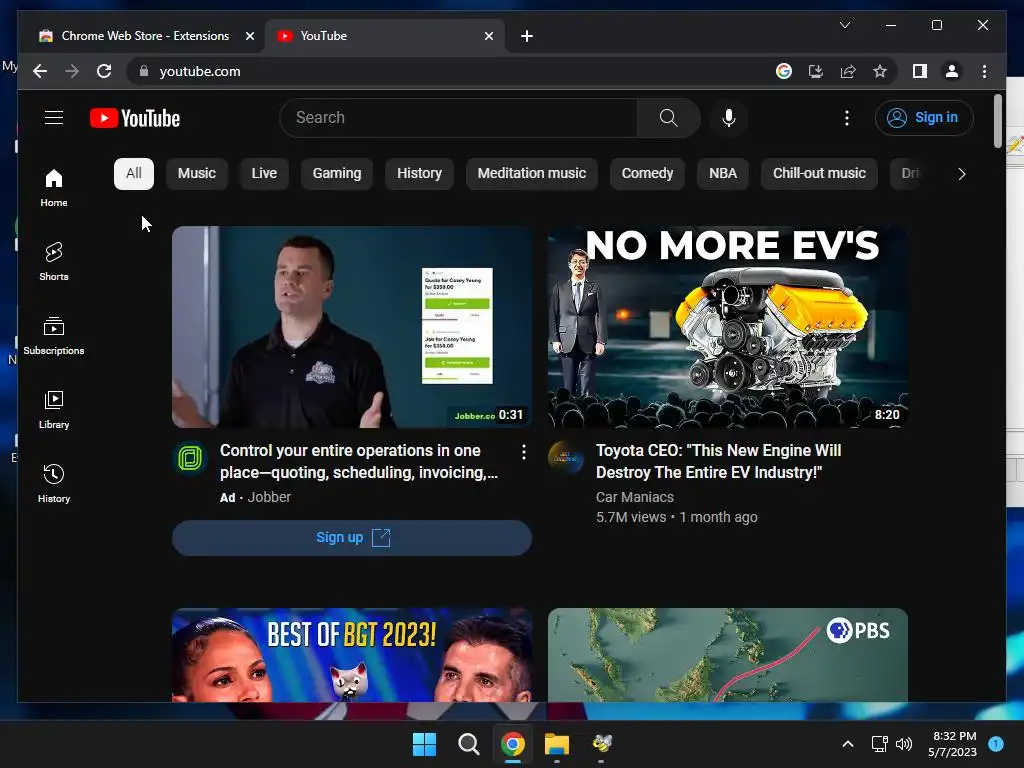Open NO MORE EV'S video thumbnail
The height and width of the screenshot is (768, 1024).
728,327
